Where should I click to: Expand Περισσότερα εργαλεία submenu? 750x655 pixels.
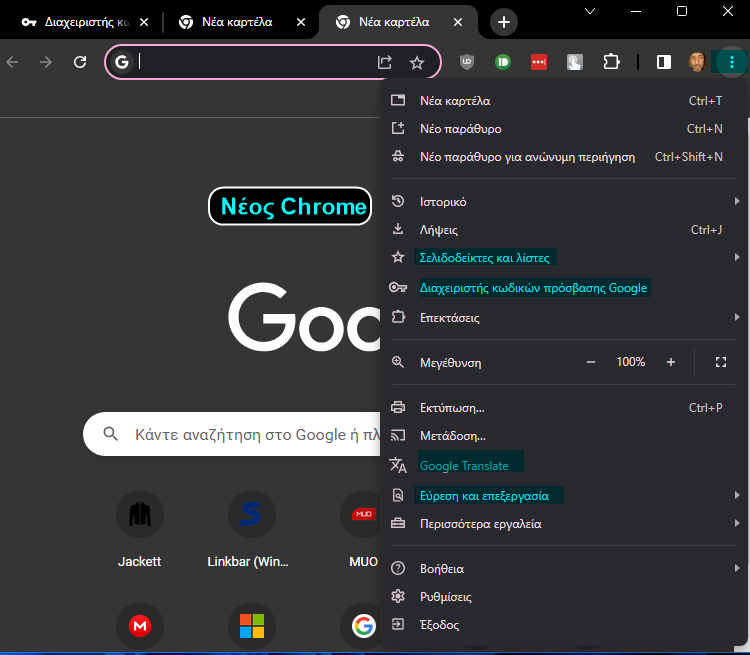pos(564,524)
